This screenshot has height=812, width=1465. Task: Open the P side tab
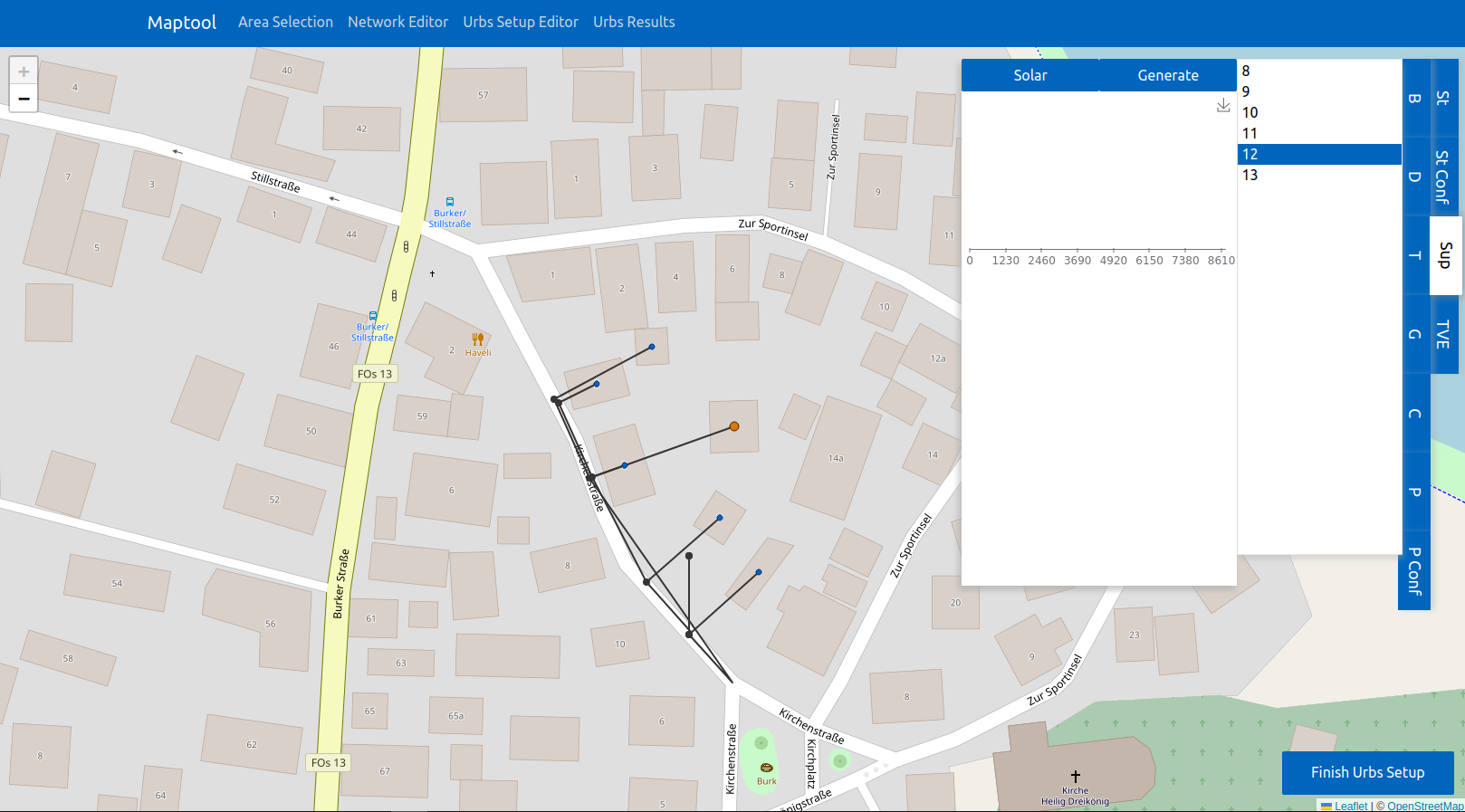(x=1415, y=492)
